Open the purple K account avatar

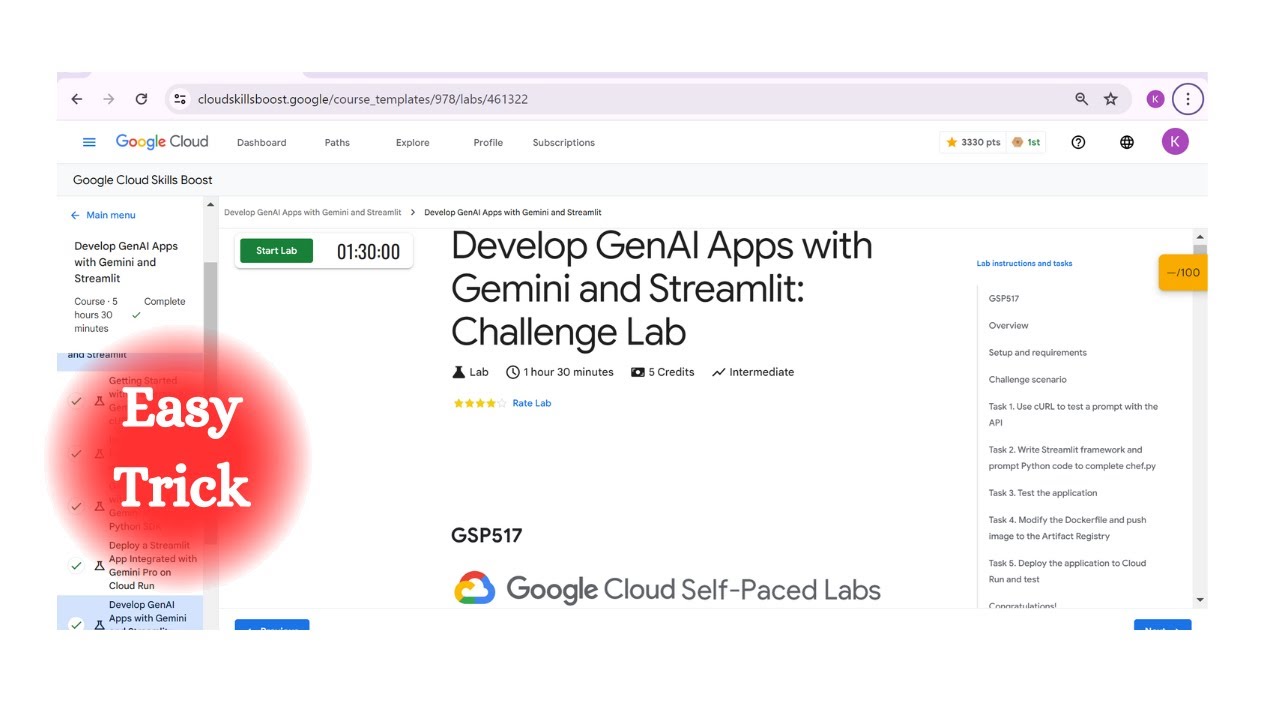[1175, 142]
